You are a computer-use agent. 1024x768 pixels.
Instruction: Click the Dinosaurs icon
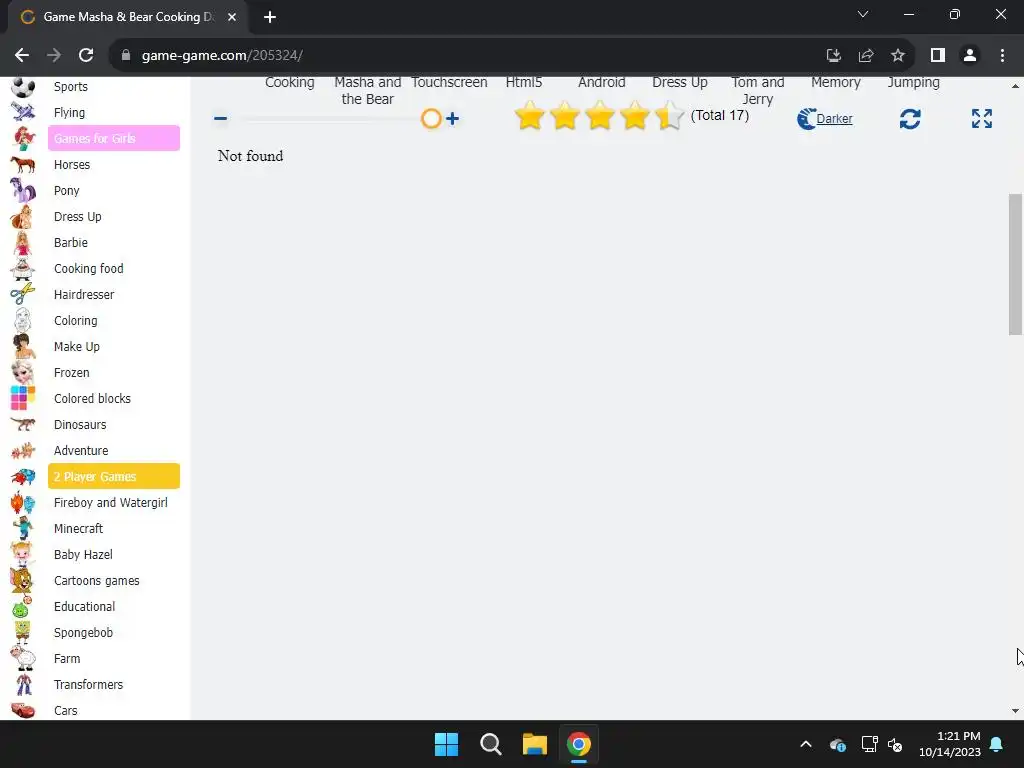(x=23, y=424)
